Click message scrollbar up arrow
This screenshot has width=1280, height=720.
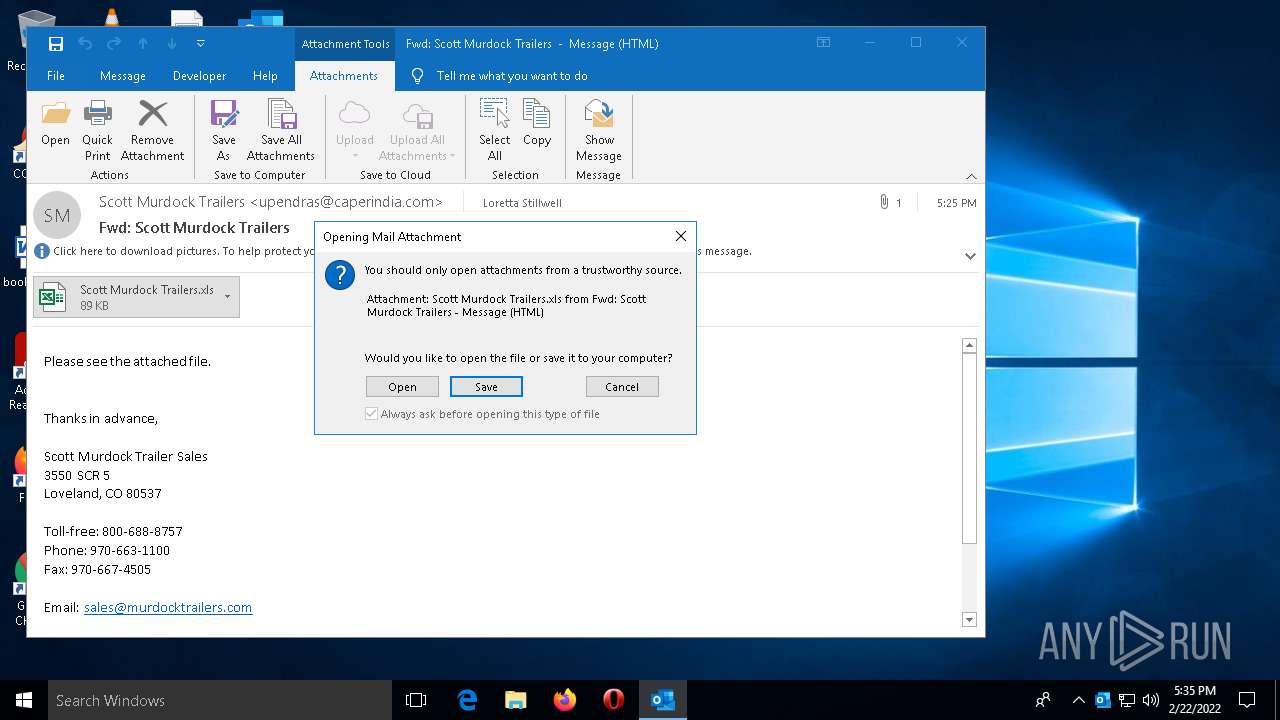click(969, 345)
